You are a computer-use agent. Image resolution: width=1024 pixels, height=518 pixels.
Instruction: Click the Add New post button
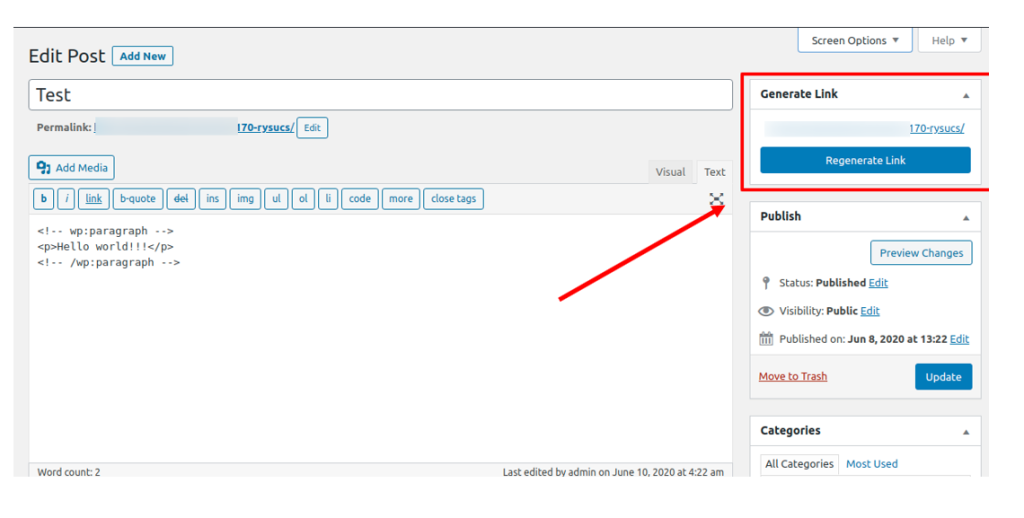click(142, 56)
